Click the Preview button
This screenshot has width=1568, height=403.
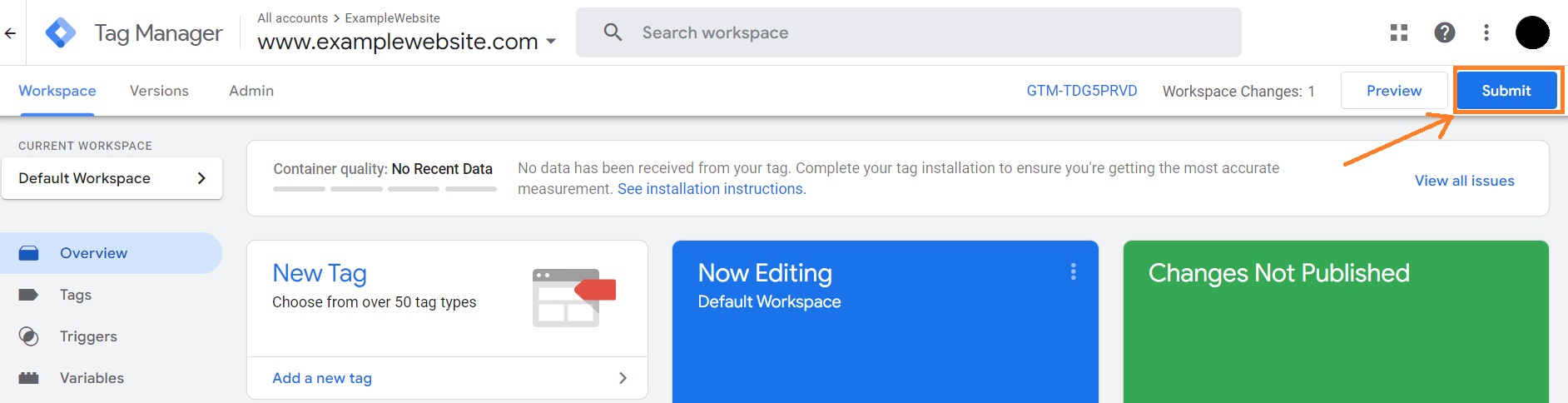[x=1394, y=91]
